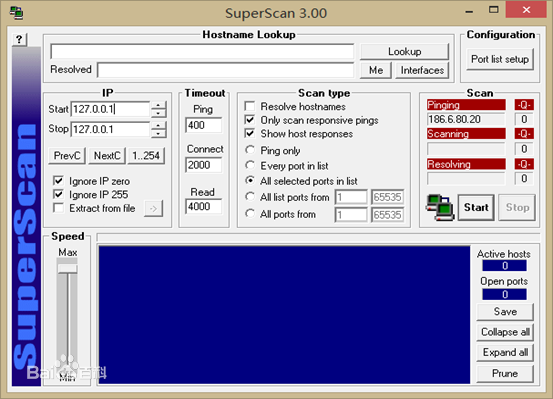The height and width of the screenshot is (399, 553).
Task: Click All list ports from 65535 field
Action: pyautogui.click(x=387, y=197)
